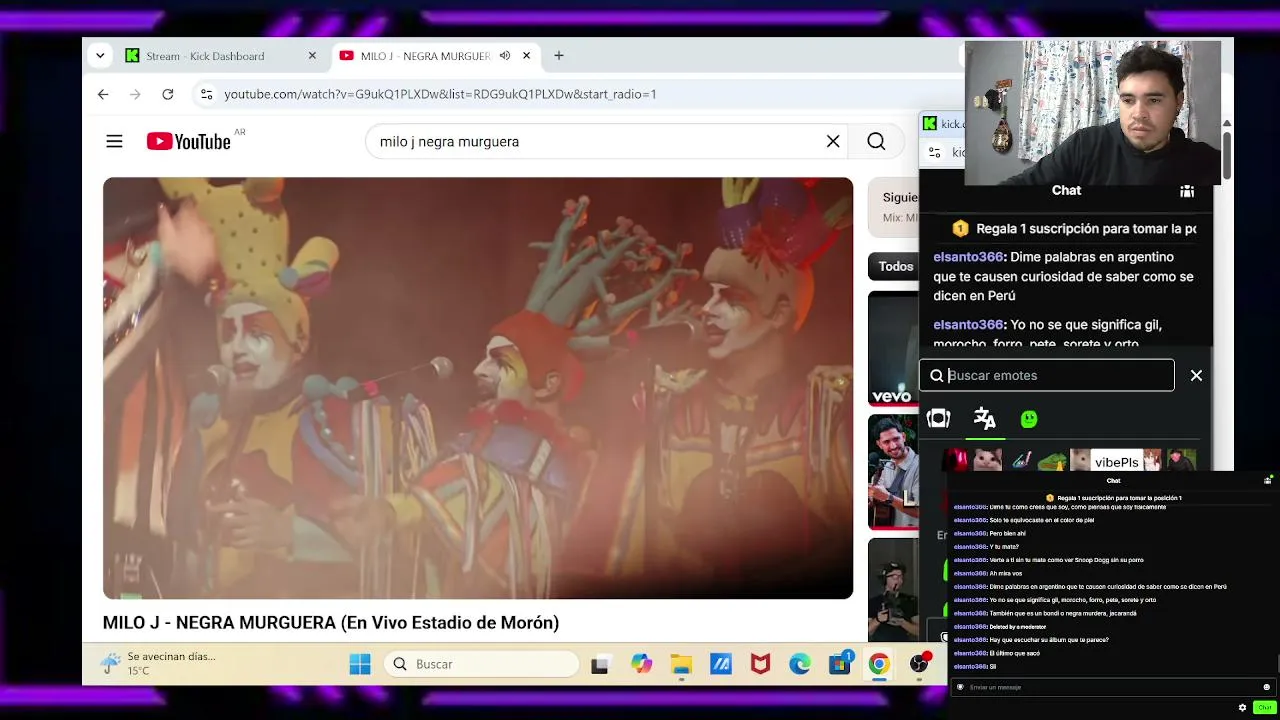Switch to Google Chrome in the taskbar
The height and width of the screenshot is (720, 1280).
click(x=879, y=664)
